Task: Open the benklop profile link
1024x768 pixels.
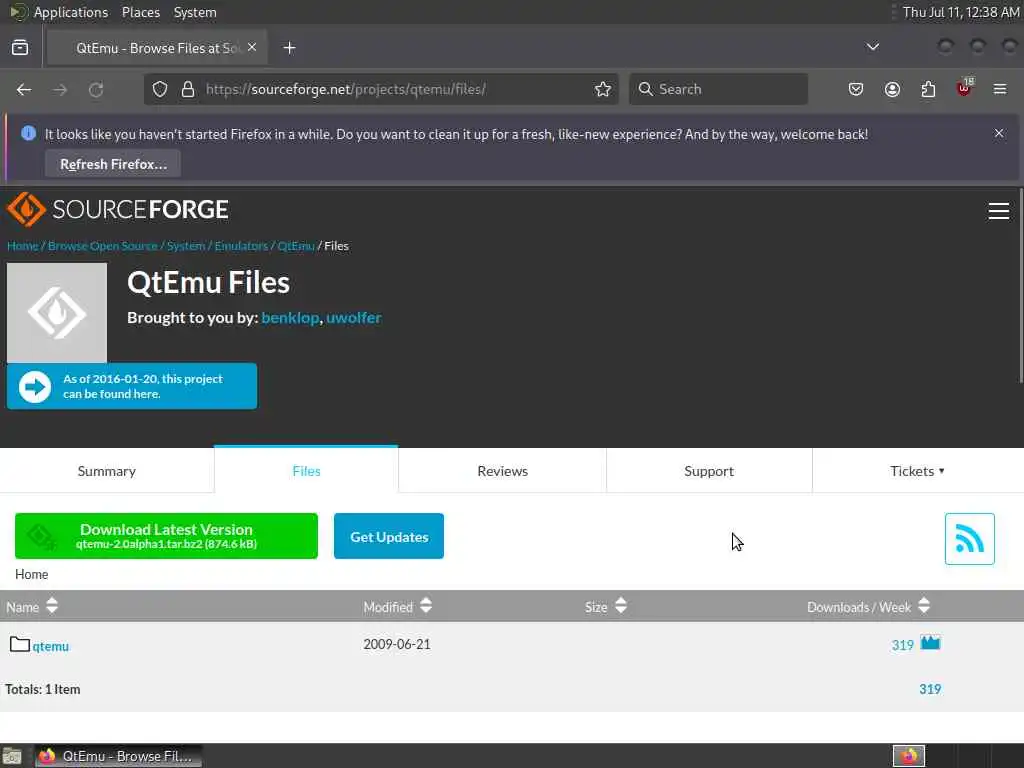Action: 290,317
